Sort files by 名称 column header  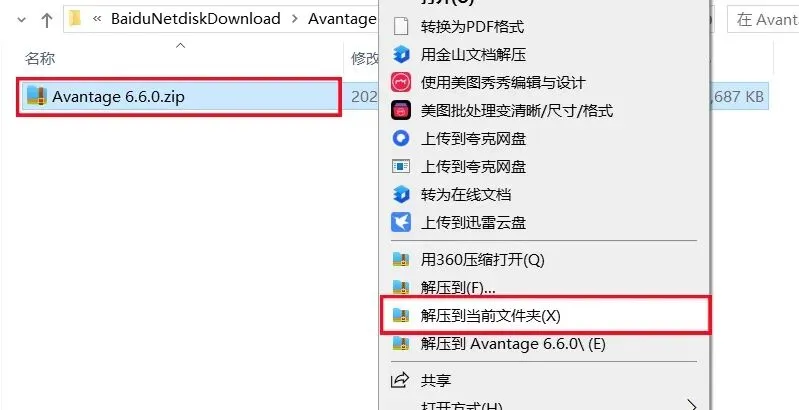coord(40,59)
